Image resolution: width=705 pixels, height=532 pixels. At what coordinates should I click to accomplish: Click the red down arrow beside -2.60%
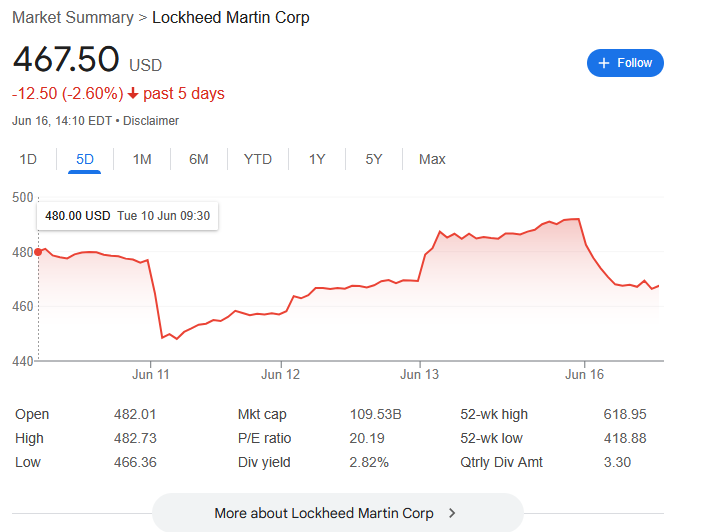point(133,94)
